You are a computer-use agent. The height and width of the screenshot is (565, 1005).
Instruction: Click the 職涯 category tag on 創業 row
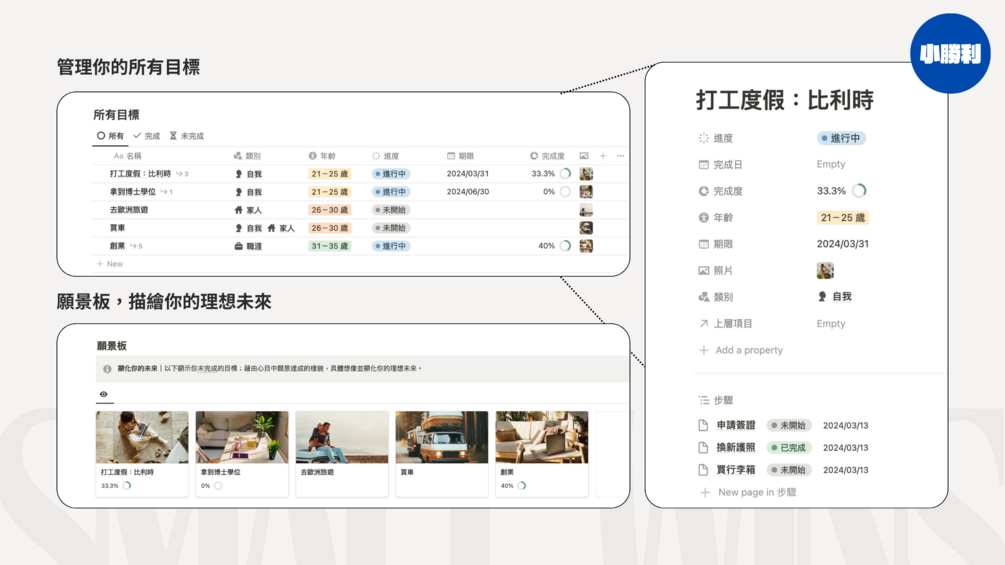[248, 246]
